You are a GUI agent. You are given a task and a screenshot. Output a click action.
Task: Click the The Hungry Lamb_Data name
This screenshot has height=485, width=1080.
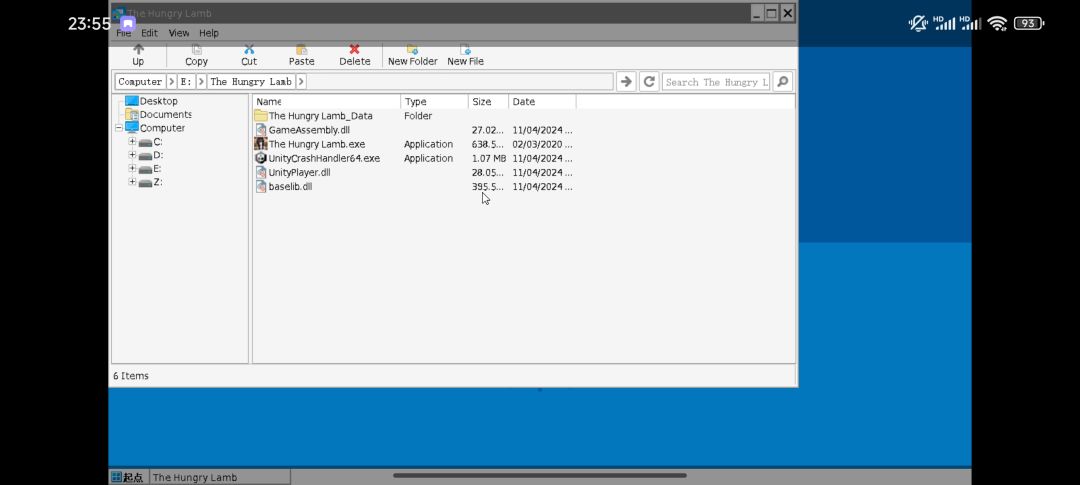tap(320, 116)
